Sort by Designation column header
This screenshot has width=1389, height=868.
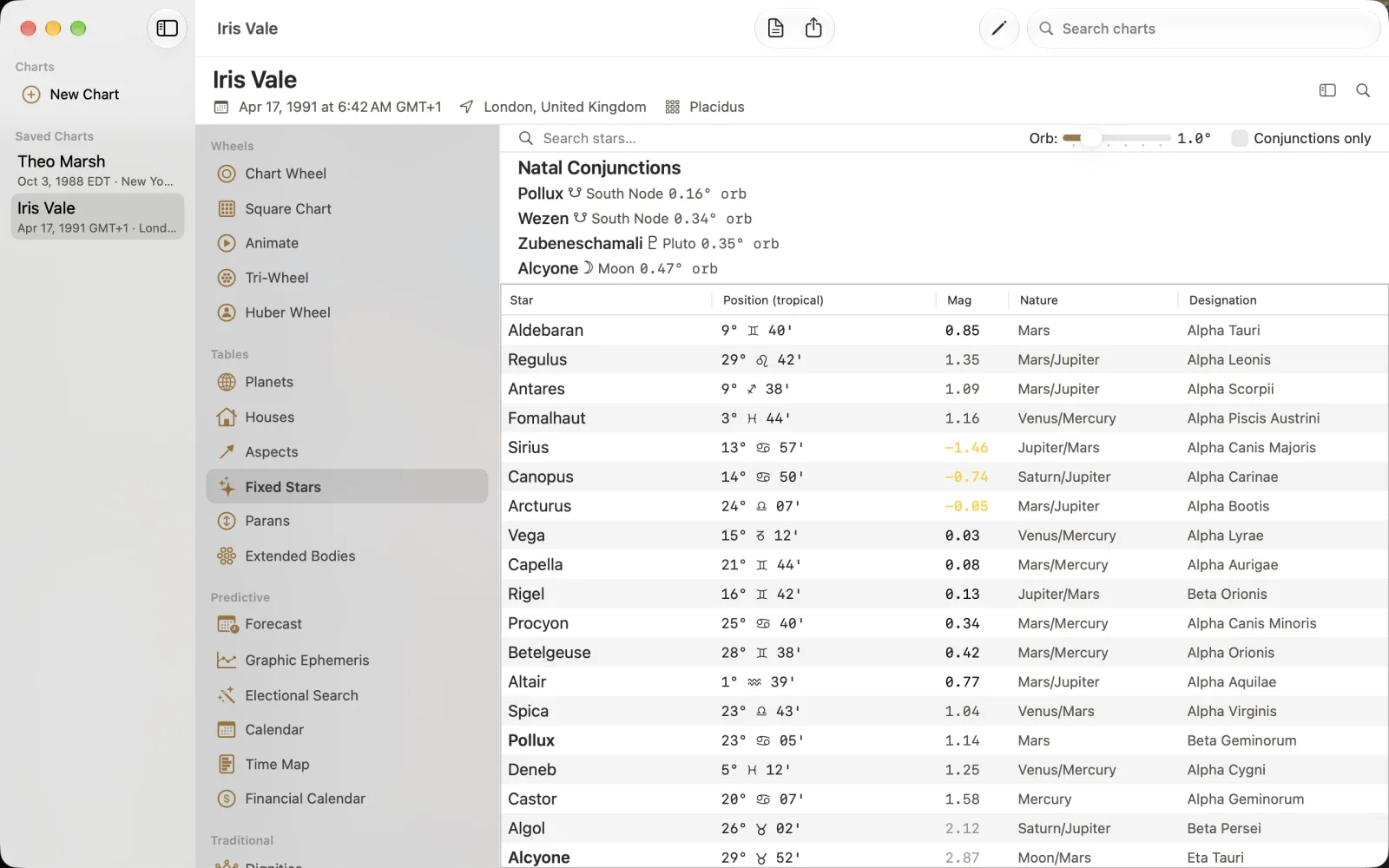[1282, 300]
